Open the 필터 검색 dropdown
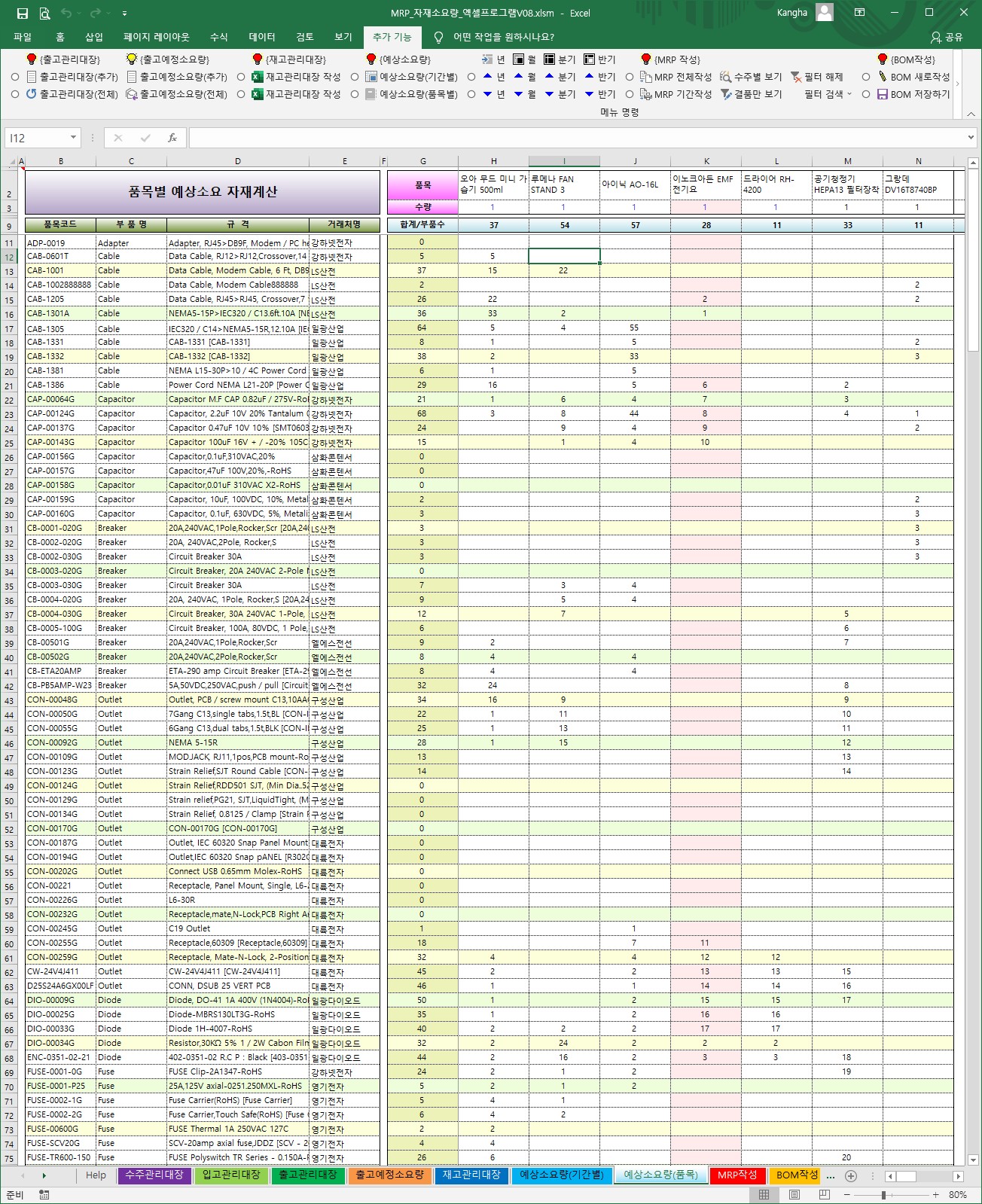982x1204 pixels. tap(828, 94)
